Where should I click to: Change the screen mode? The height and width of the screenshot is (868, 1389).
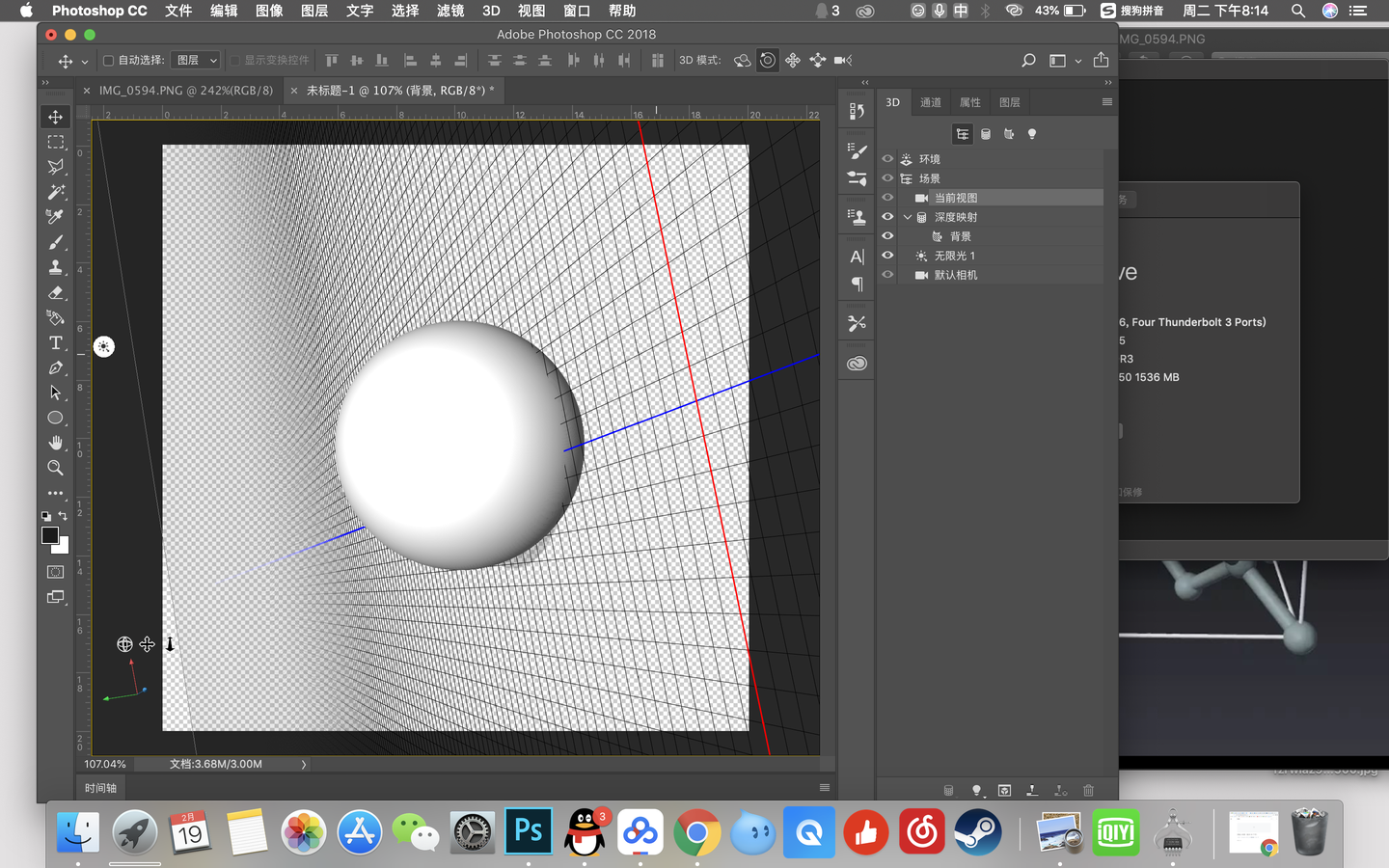[56, 597]
